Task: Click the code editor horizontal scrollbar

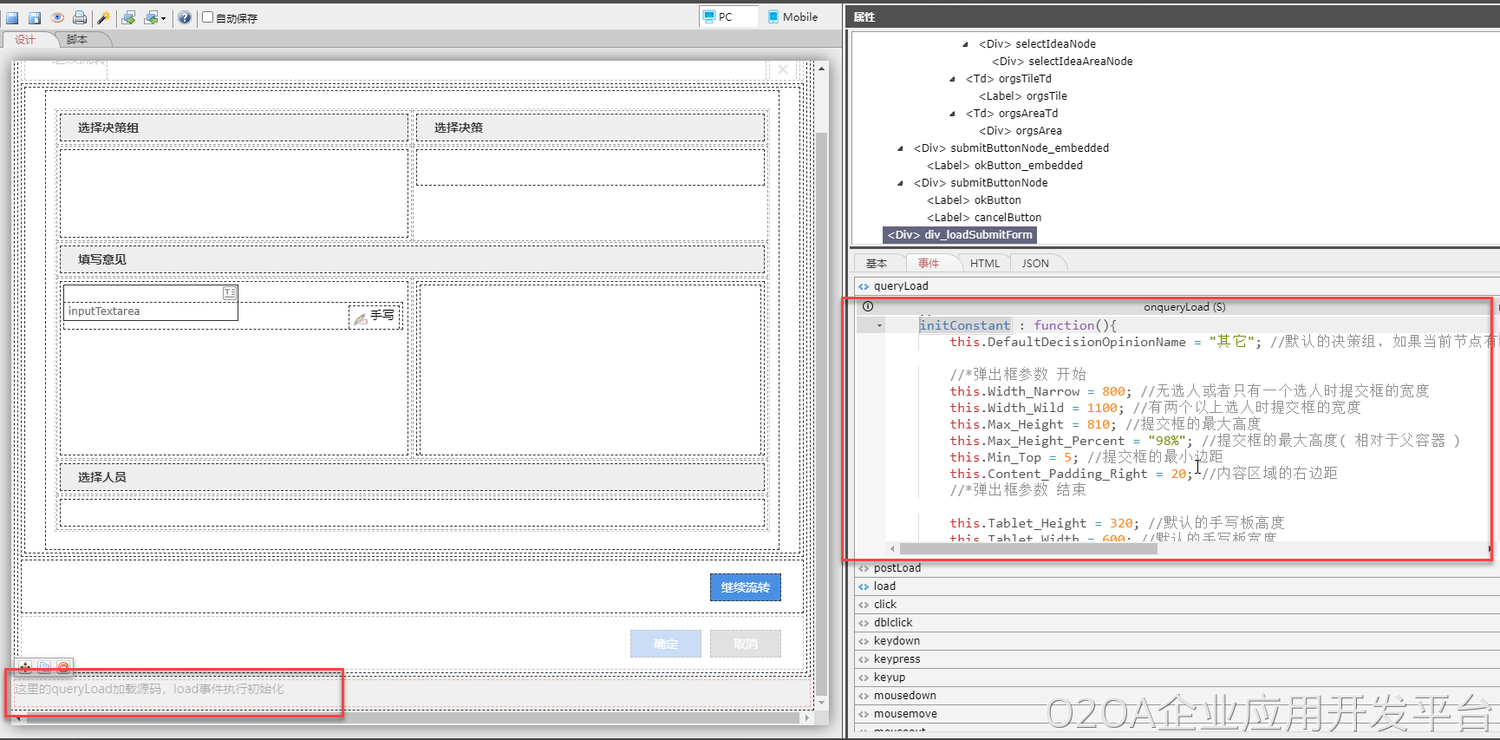Action: tap(1027, 548)
